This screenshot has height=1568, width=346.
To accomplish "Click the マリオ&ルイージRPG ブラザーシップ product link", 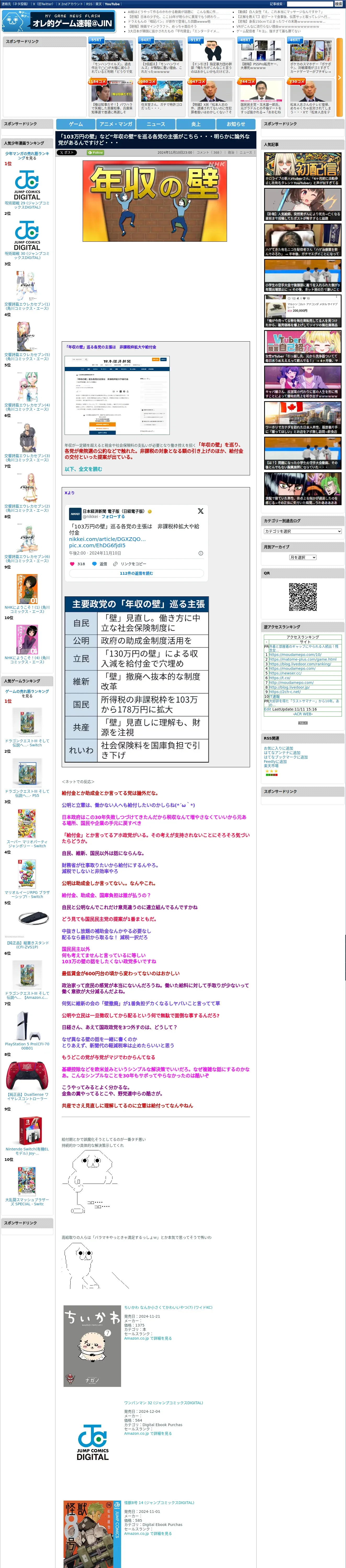I will tap(27, 894).
